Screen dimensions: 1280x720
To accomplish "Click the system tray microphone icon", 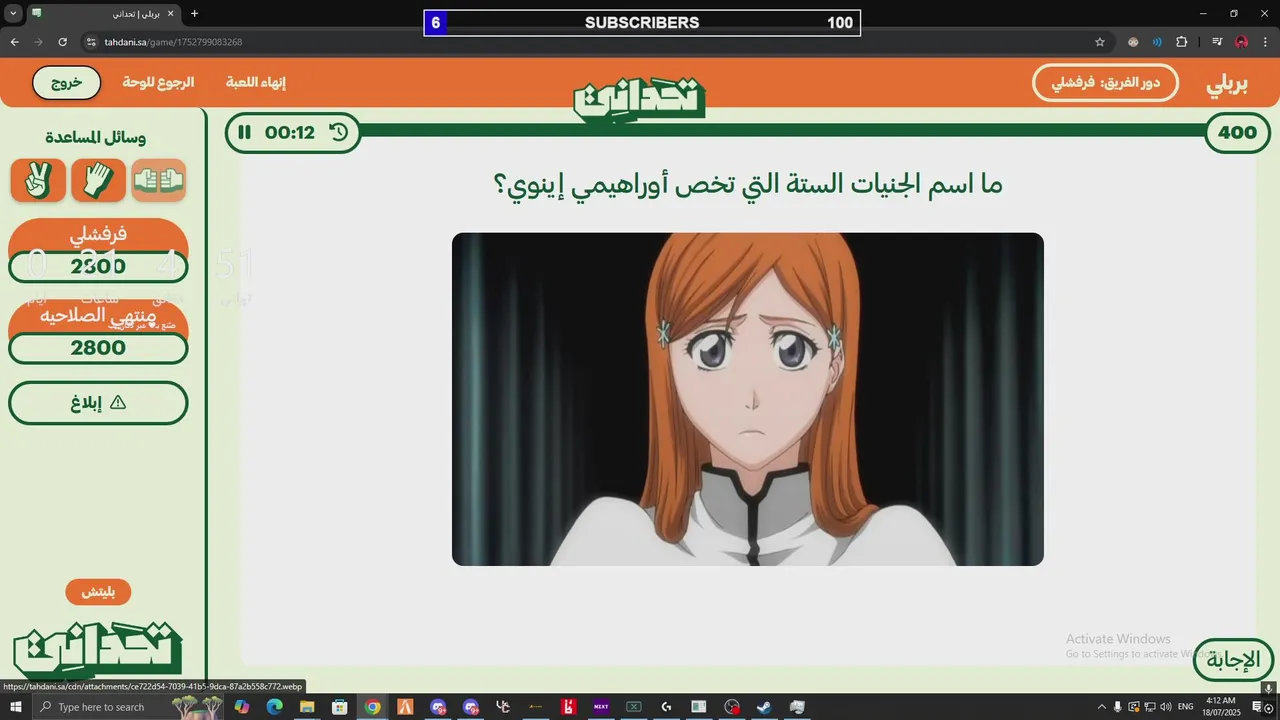I will point(1117,707).
